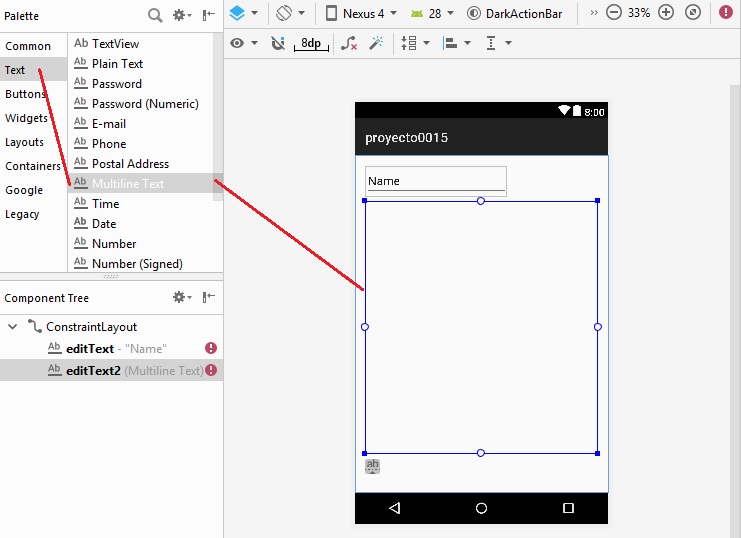
Task: Click the 8dp default margins button
Action: coord(311,44)
